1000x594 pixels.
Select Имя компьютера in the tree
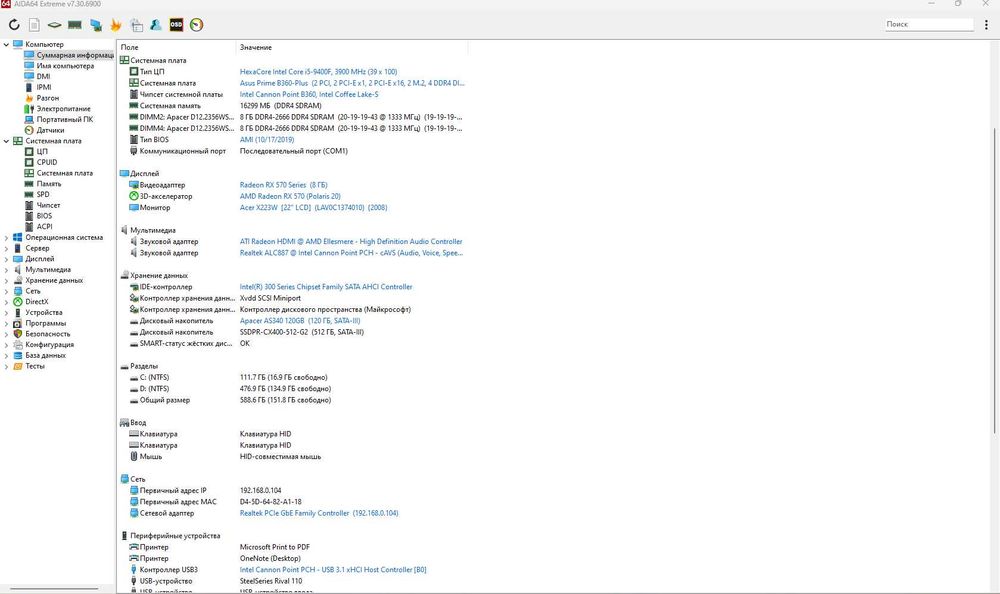click(59, 66)
